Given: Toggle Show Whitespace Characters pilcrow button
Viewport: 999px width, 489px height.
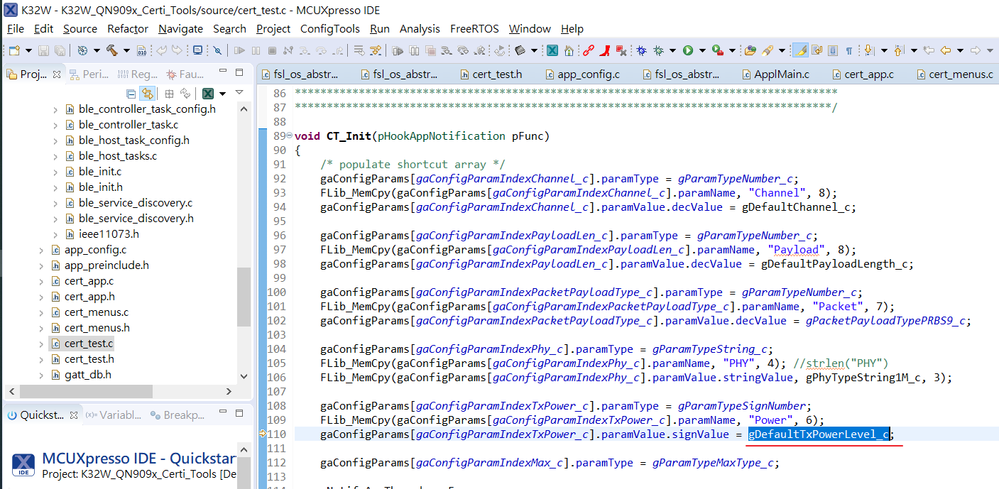Looking at the screenshot, I should pos(849,51).
